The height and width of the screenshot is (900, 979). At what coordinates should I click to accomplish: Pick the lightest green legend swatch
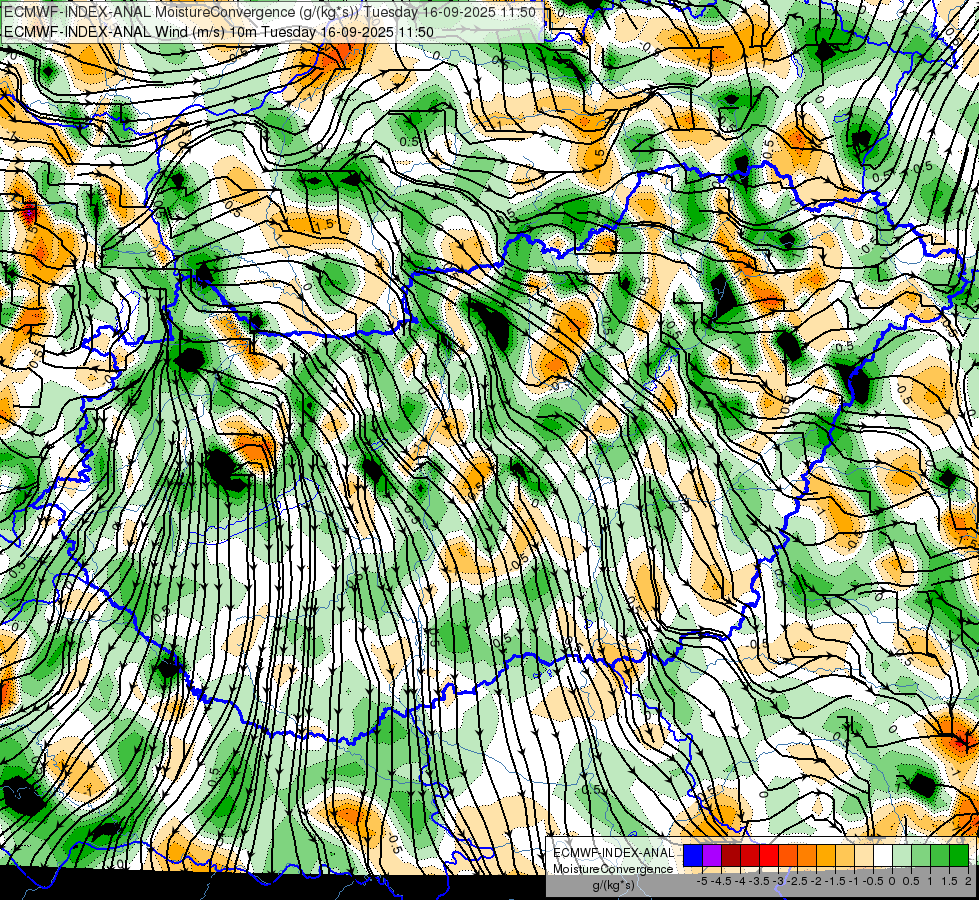click(x=902, y=855)
